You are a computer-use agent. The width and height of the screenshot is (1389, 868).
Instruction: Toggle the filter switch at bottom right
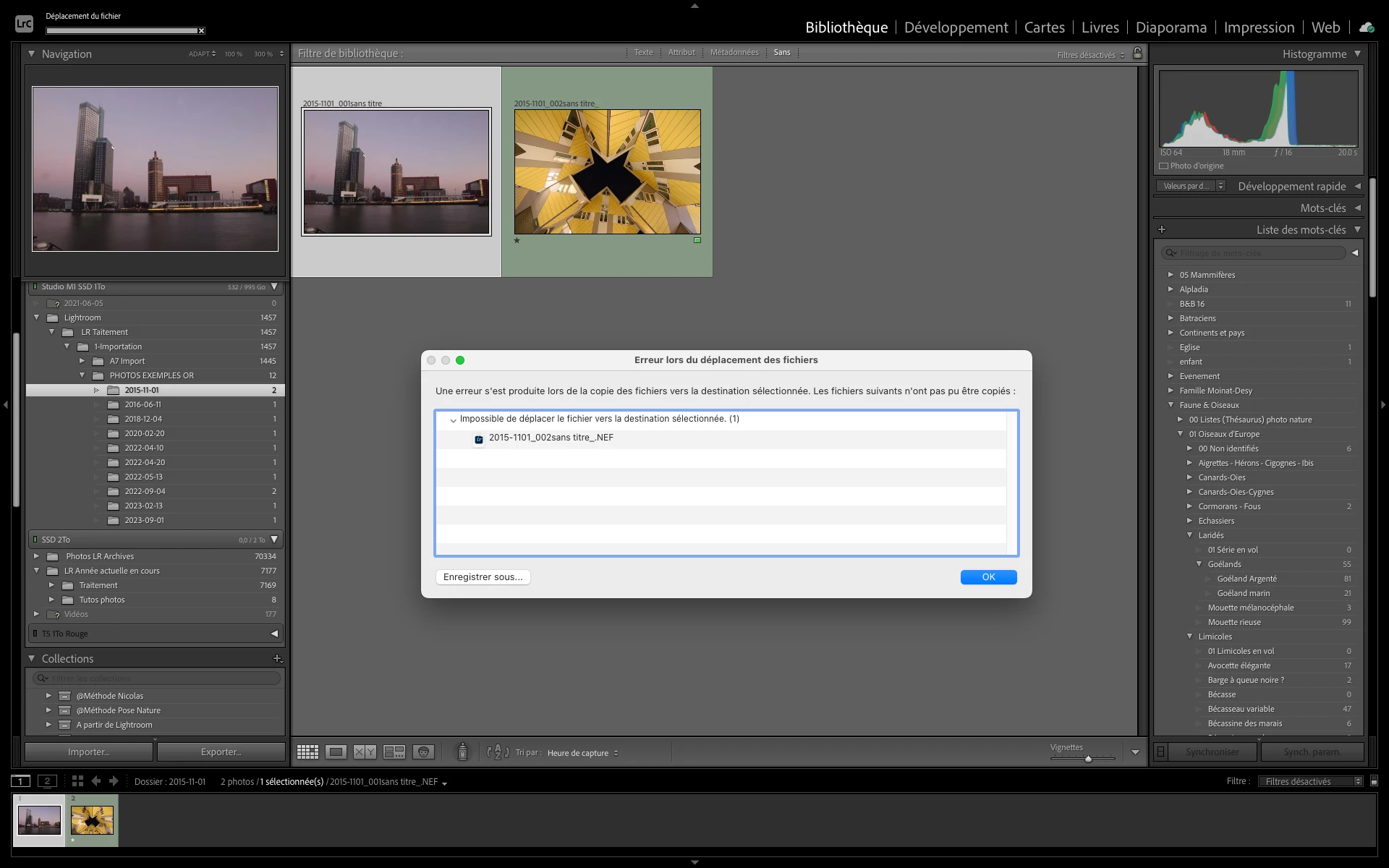(x=1374, y=781)
